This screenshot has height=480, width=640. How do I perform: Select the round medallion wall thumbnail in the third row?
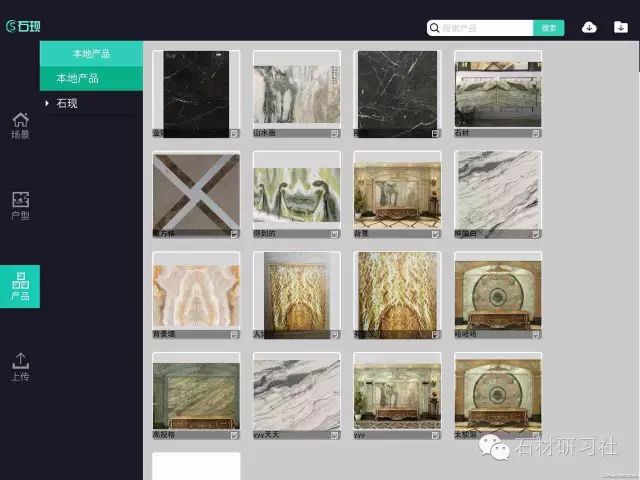[498, 295]
